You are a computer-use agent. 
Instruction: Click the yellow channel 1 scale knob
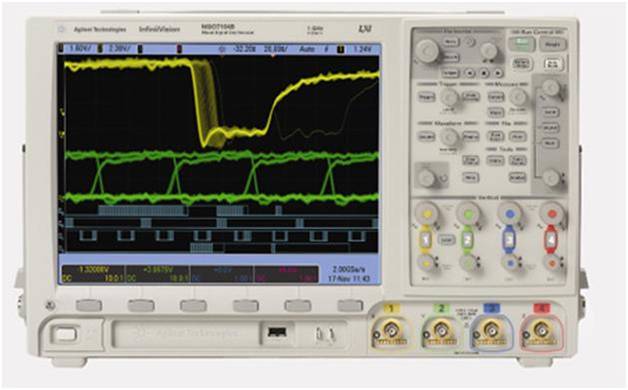point(427,213)
